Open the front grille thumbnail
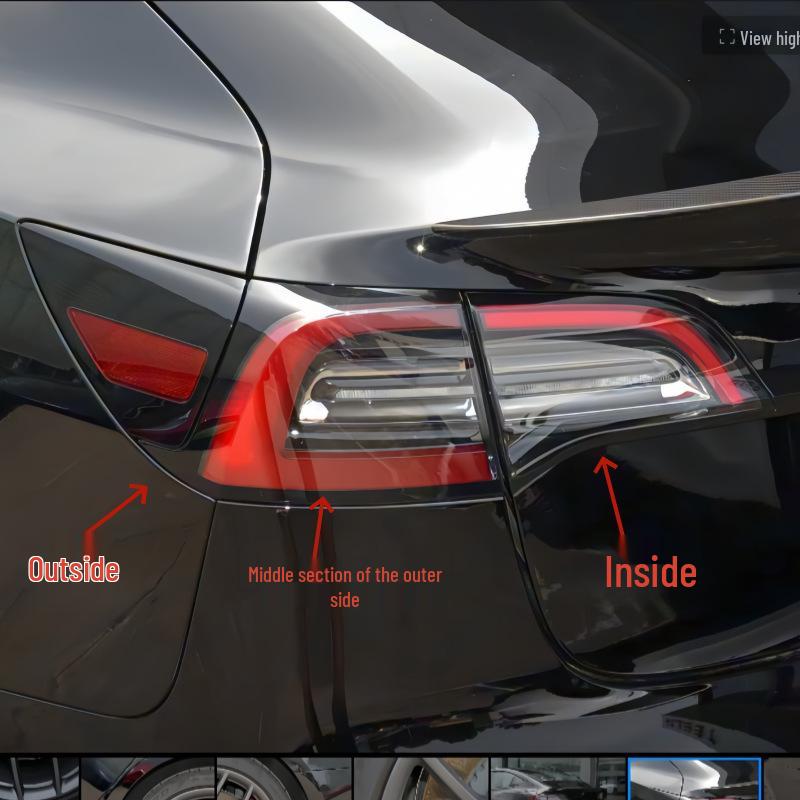800x800 pixels. (39, 779)
